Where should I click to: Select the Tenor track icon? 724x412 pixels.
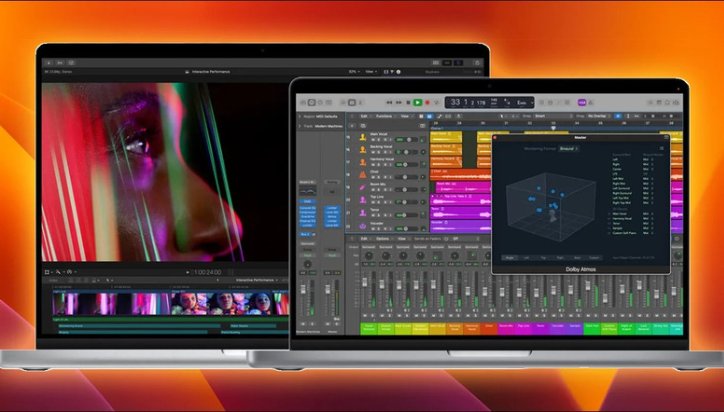(363, 213)
